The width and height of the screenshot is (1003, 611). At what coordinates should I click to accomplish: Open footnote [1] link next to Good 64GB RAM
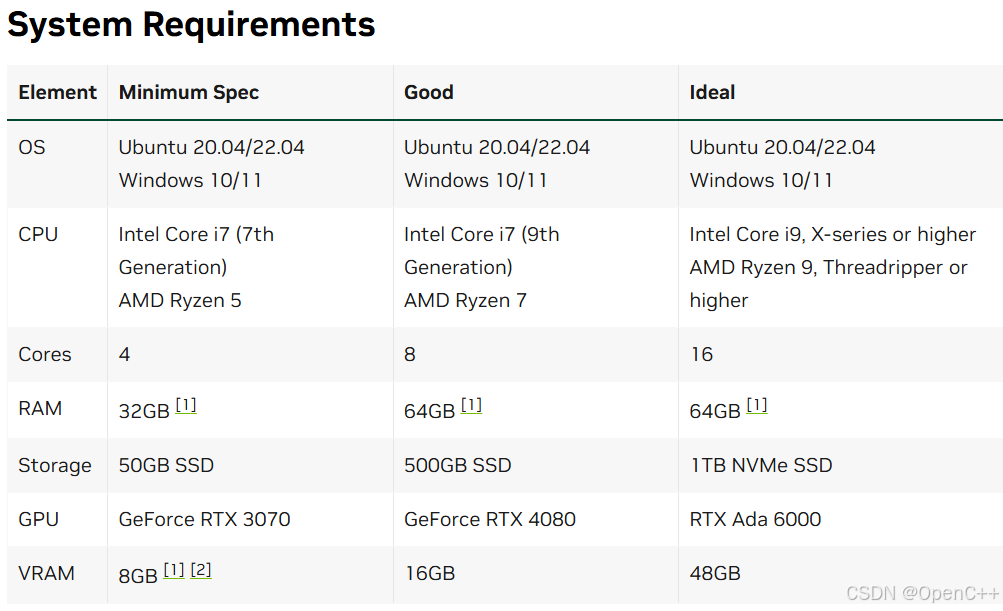pos(471,406)
